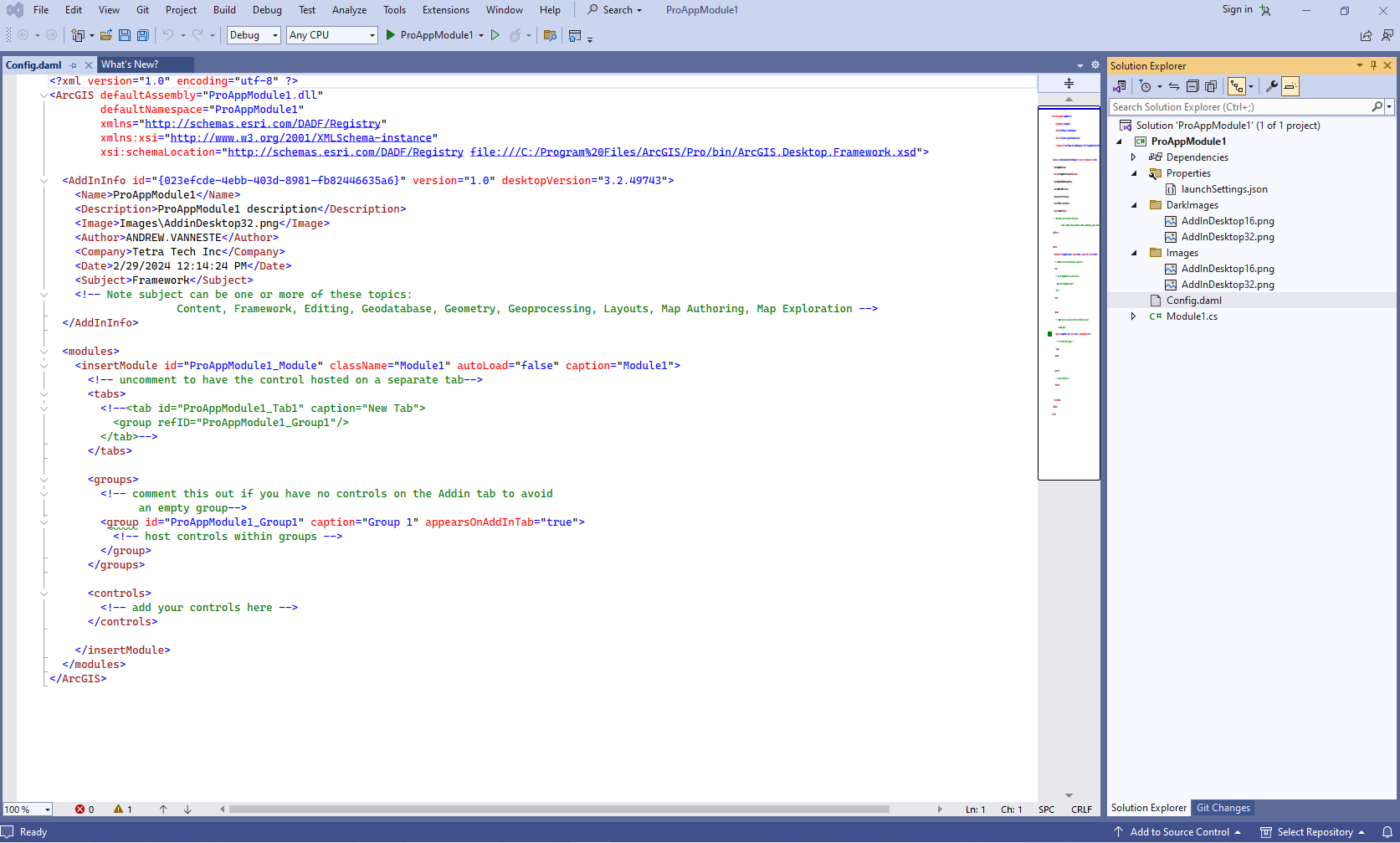Click the code minimap scrollbar overview
Viewport: 1400px width, 843px height.
(1069, 293)
